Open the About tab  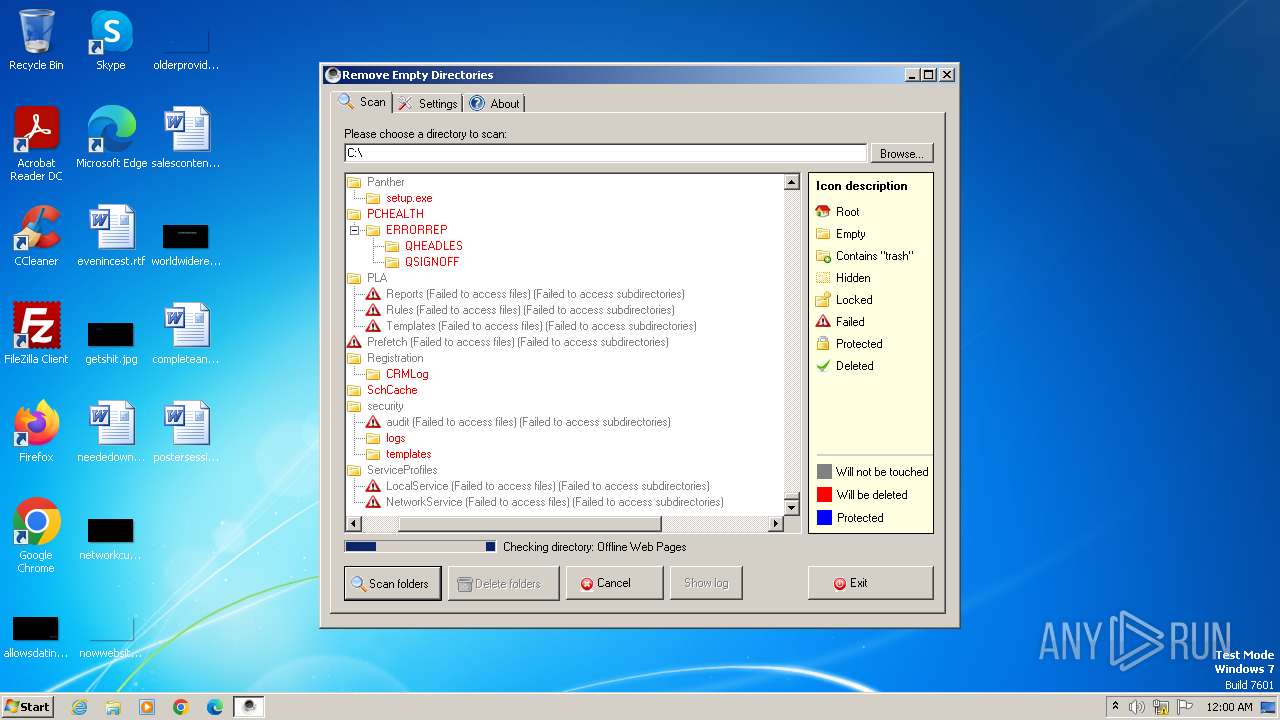(x=494, y=104)
